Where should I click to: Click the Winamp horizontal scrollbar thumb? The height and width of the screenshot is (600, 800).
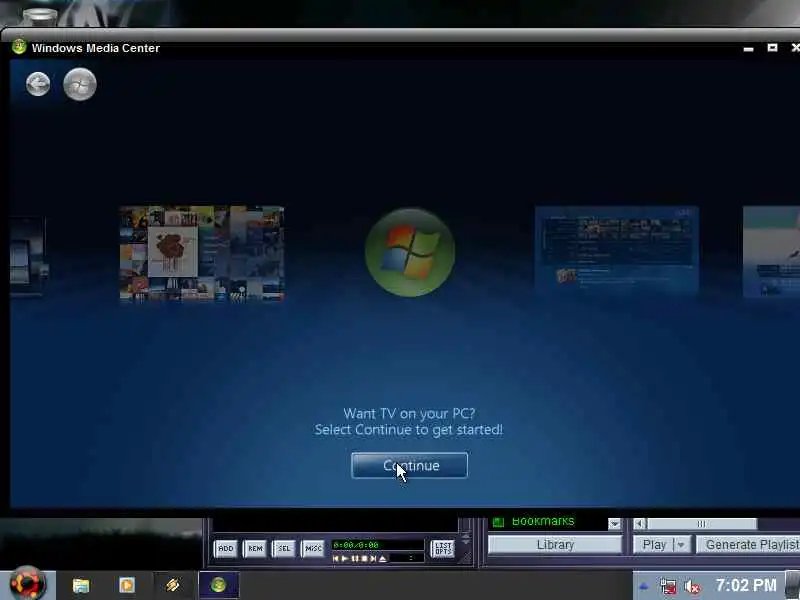(x=702, y=524)
